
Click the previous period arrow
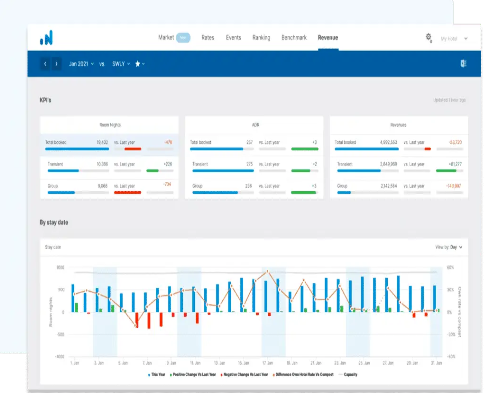pyautogui.click(x=45, y=64)
